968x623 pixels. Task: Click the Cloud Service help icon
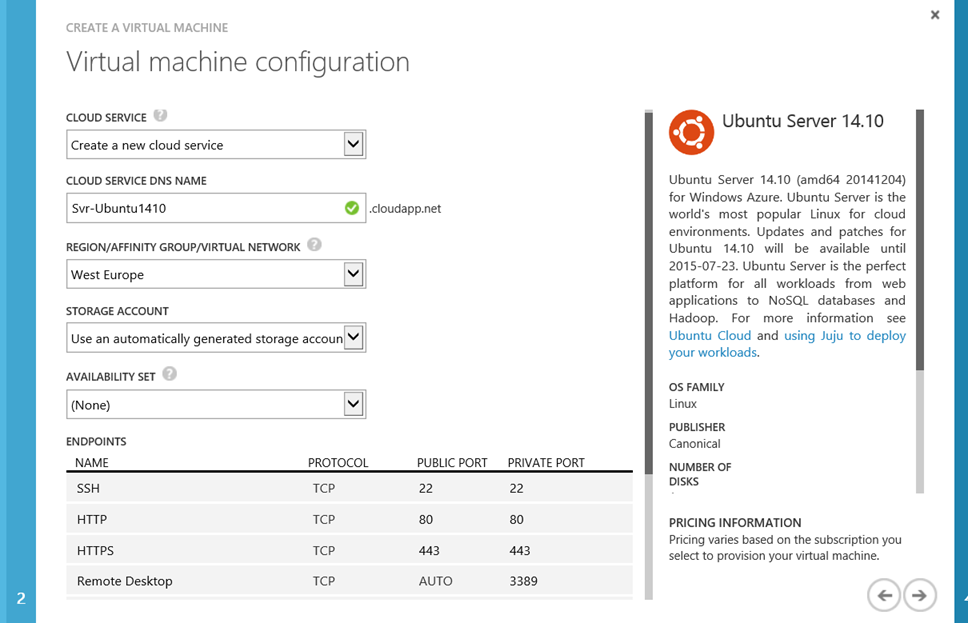point(161,115)
